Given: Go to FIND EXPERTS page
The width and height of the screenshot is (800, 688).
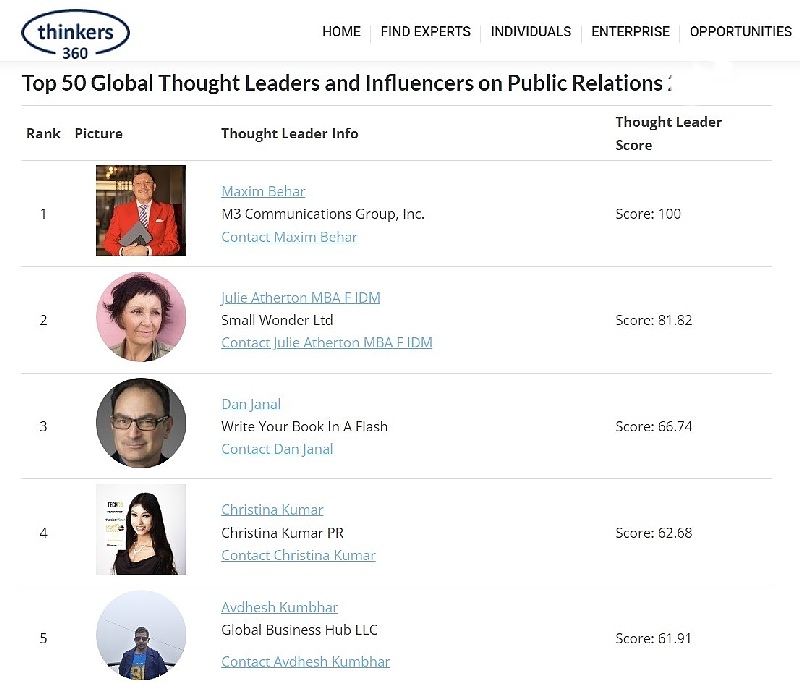Looking at the screenshot, I should (426, 32).
